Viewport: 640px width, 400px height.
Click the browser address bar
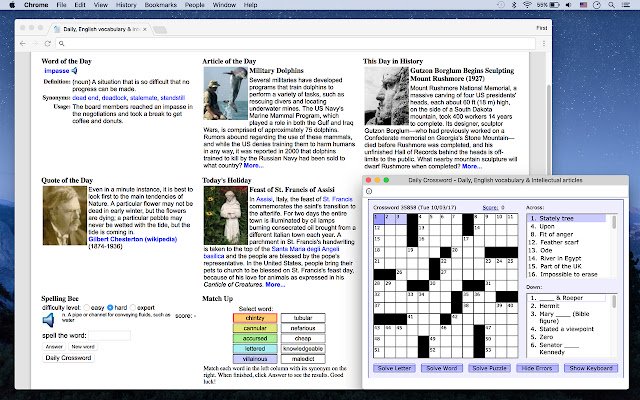[298, 43]
